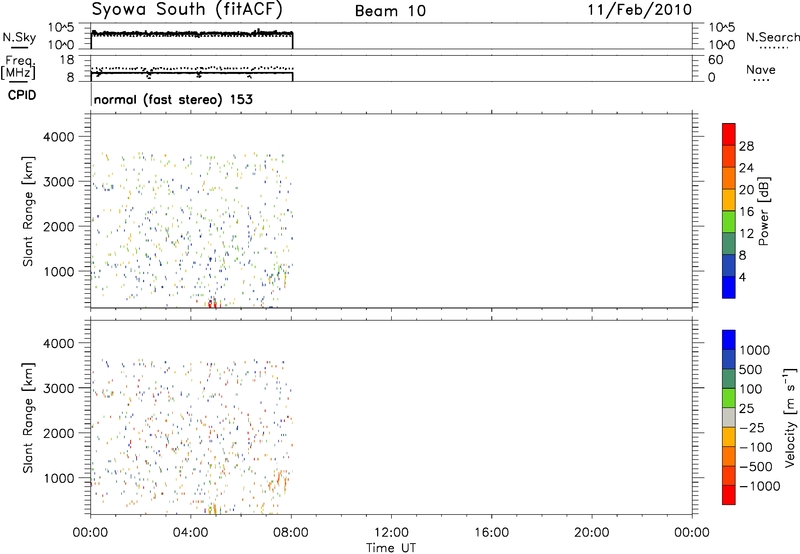Image resolution: width=800 pixels, height=554 pixels.
Task: Click the '16:00' time tick label
Action: 491,533
